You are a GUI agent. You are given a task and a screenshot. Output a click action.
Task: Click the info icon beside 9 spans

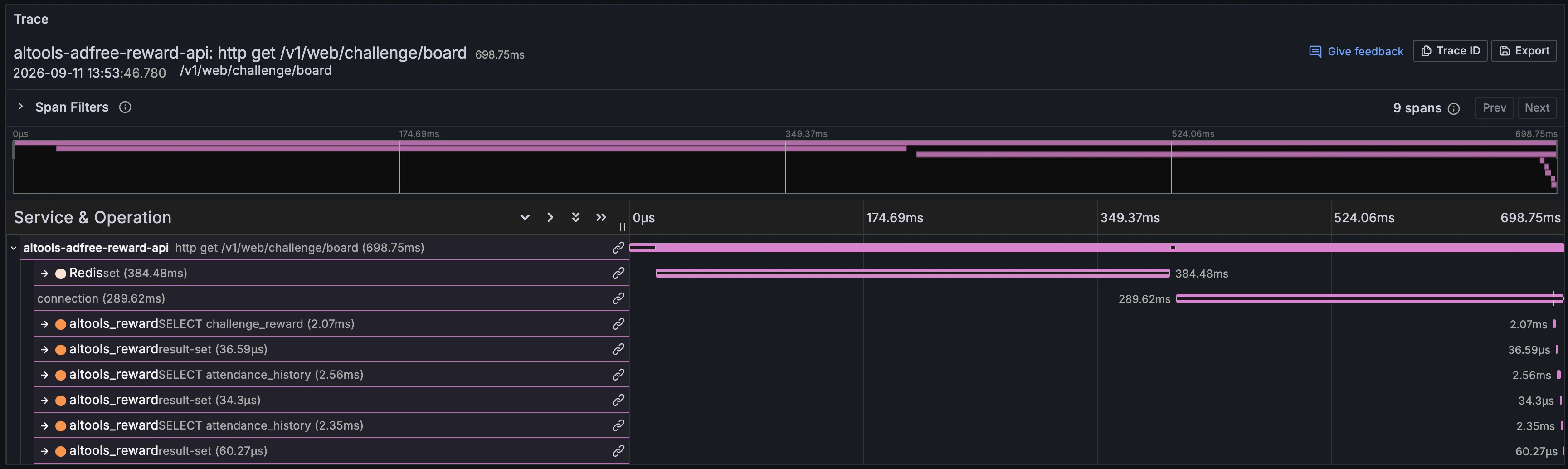tap(1454, 108)
